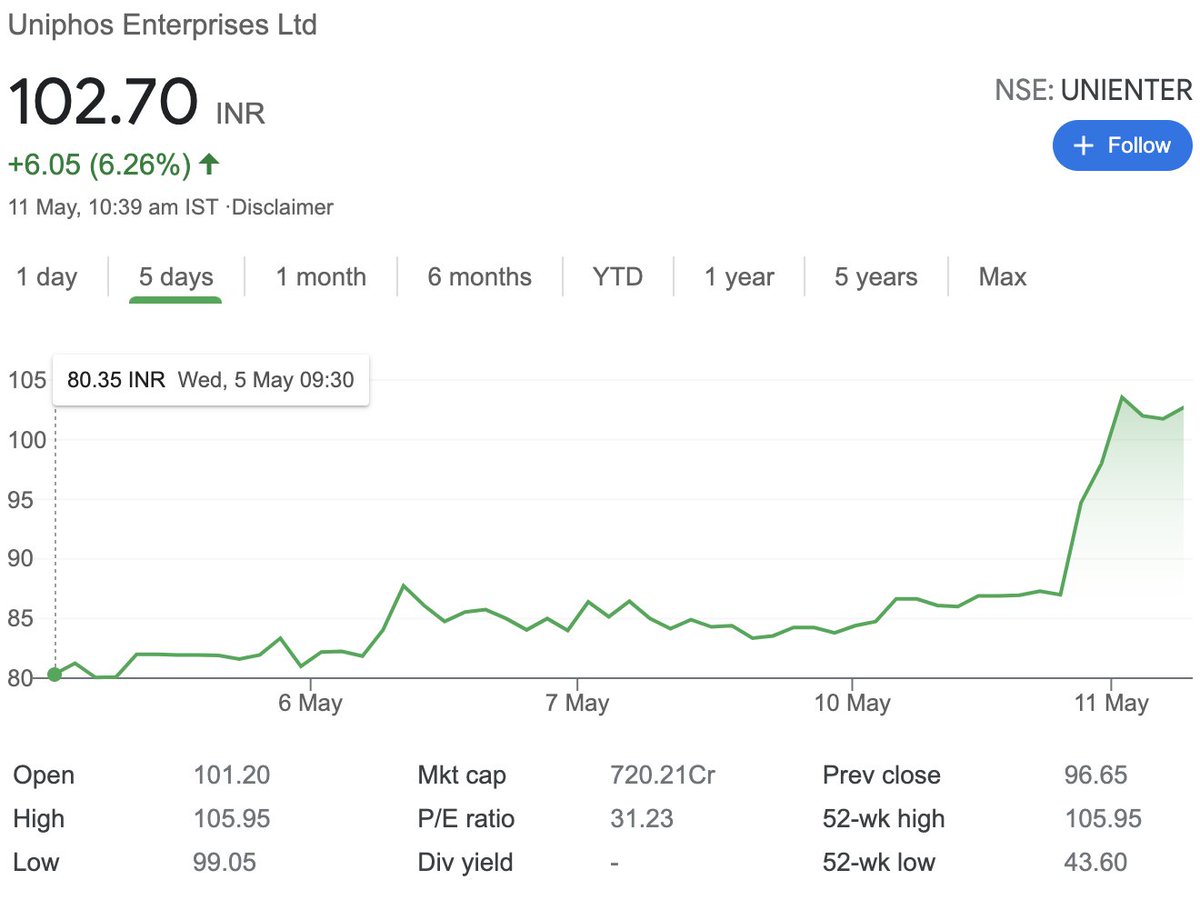Open the 5 years chart range

tap(875, 277)
